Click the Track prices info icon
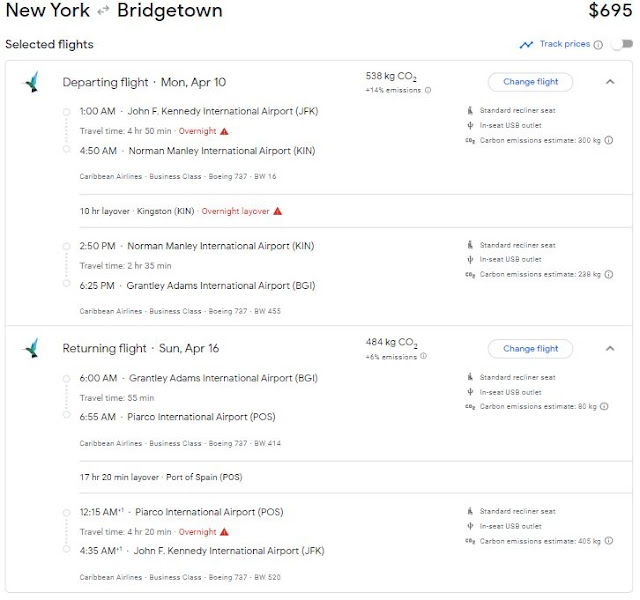Viewport: 640px width, 600px height. [x=599, y=45]
